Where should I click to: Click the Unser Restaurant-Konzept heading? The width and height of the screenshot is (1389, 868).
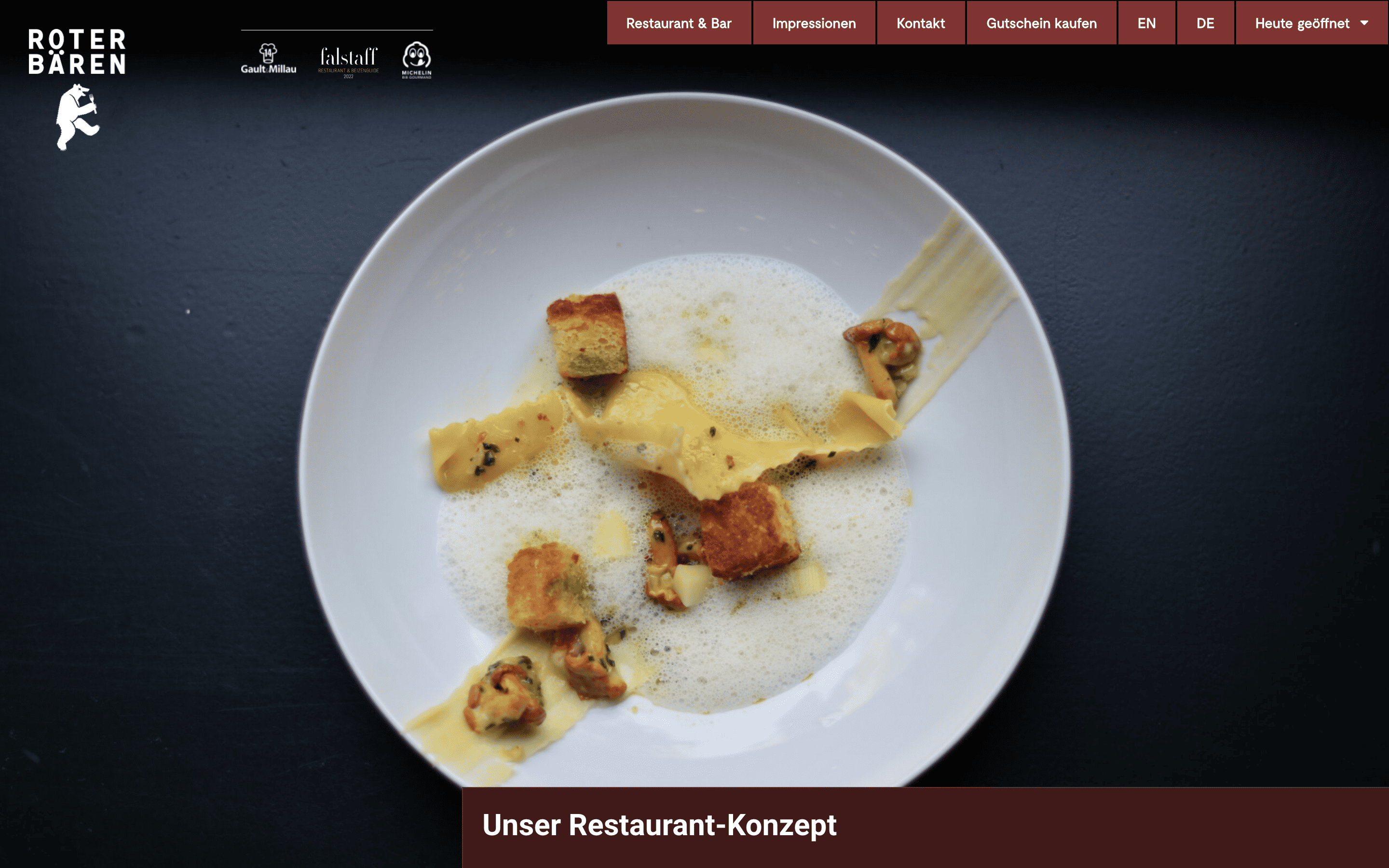click(659, 825)
